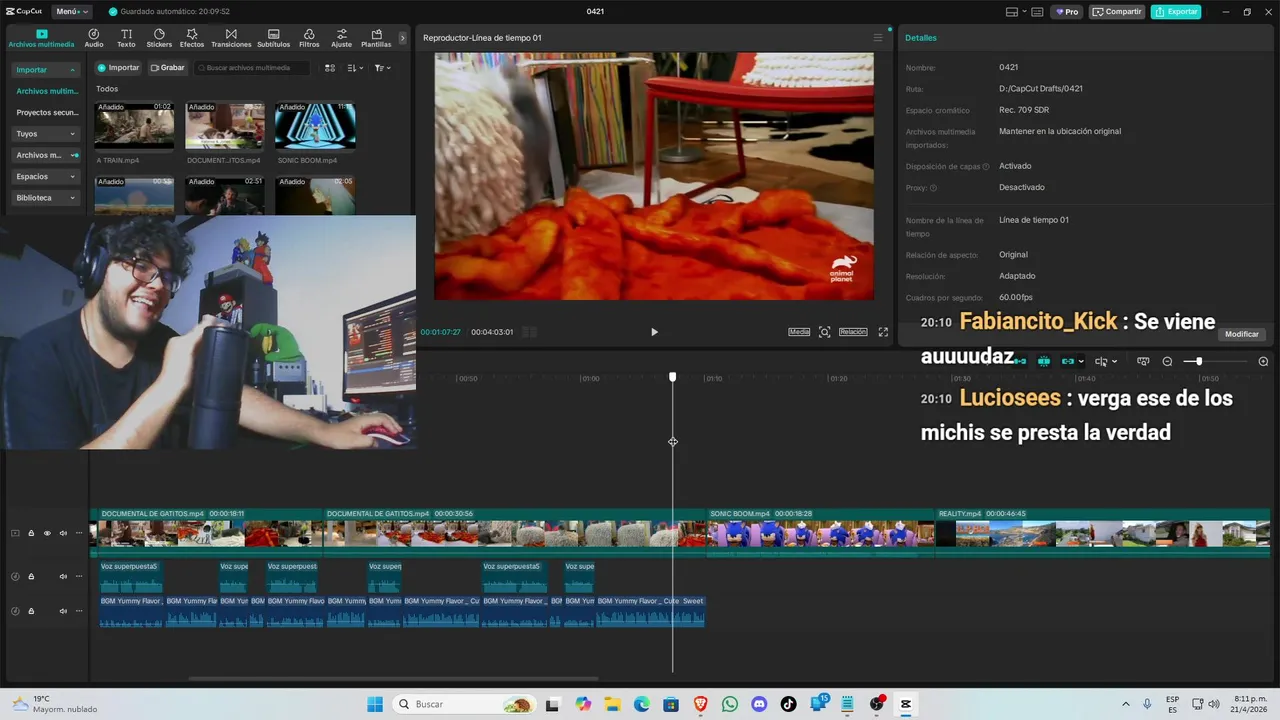This screenshot has width=1280, height=720.
Task: Zoom out the timeline
Action: pyautogui.click(x=1167, y=361)
